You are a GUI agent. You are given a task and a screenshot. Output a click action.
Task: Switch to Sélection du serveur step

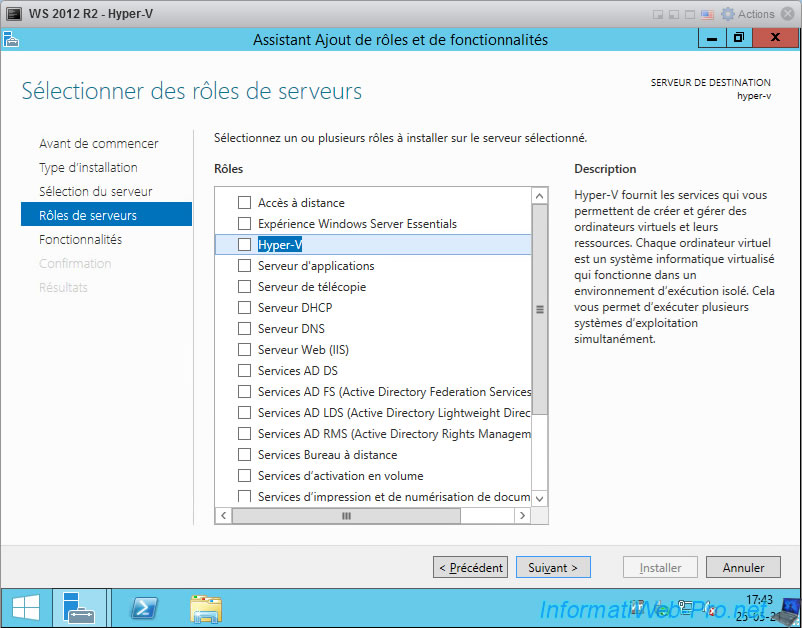[x=96, y=191]
